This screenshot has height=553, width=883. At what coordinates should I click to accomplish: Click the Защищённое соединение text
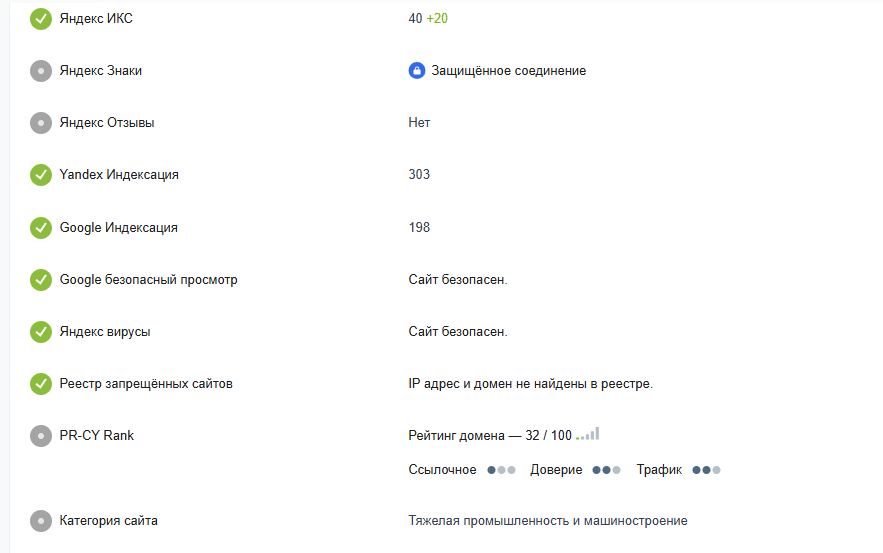508,71
